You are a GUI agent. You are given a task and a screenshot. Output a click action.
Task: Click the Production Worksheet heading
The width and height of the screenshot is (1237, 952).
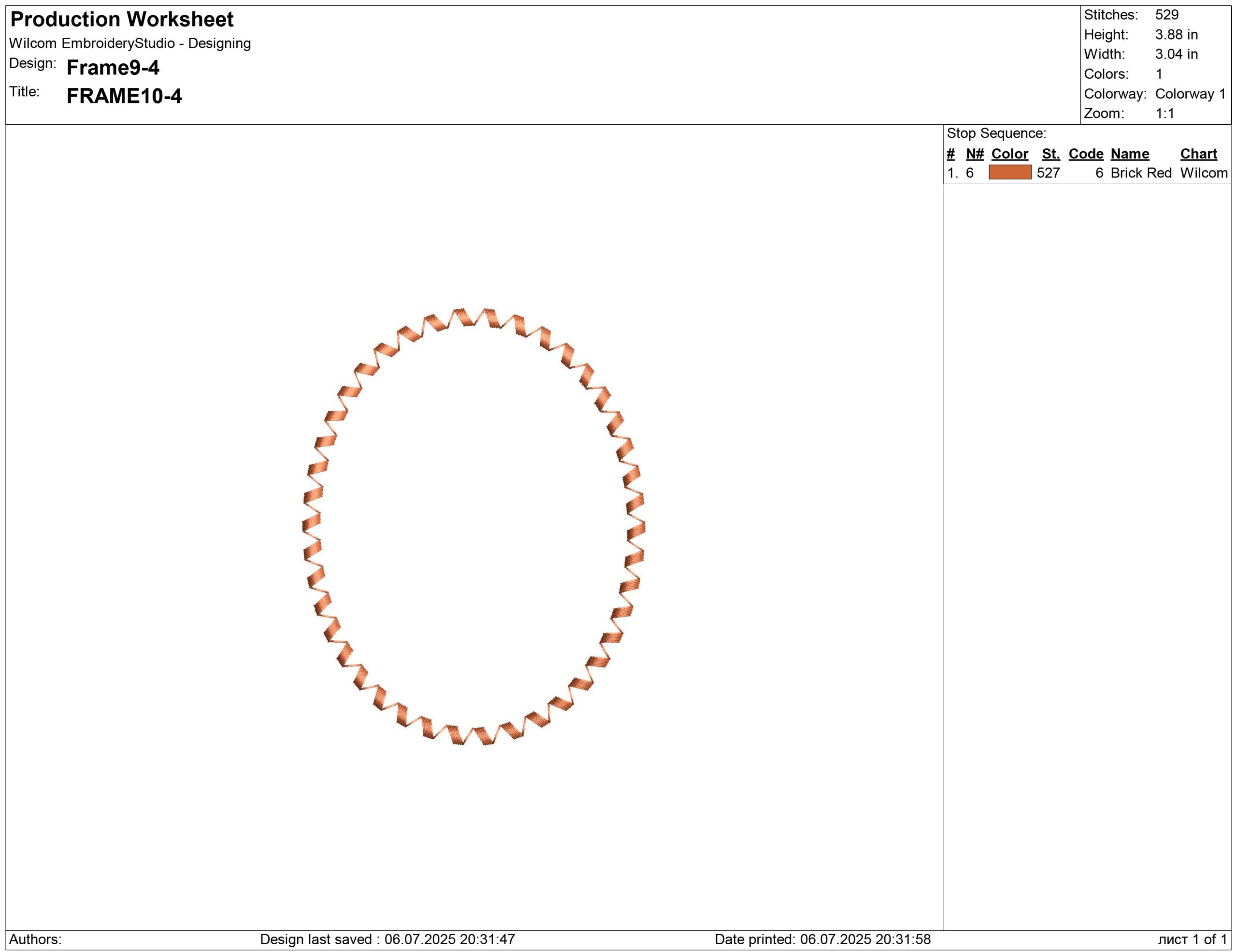tap(122, 19)
